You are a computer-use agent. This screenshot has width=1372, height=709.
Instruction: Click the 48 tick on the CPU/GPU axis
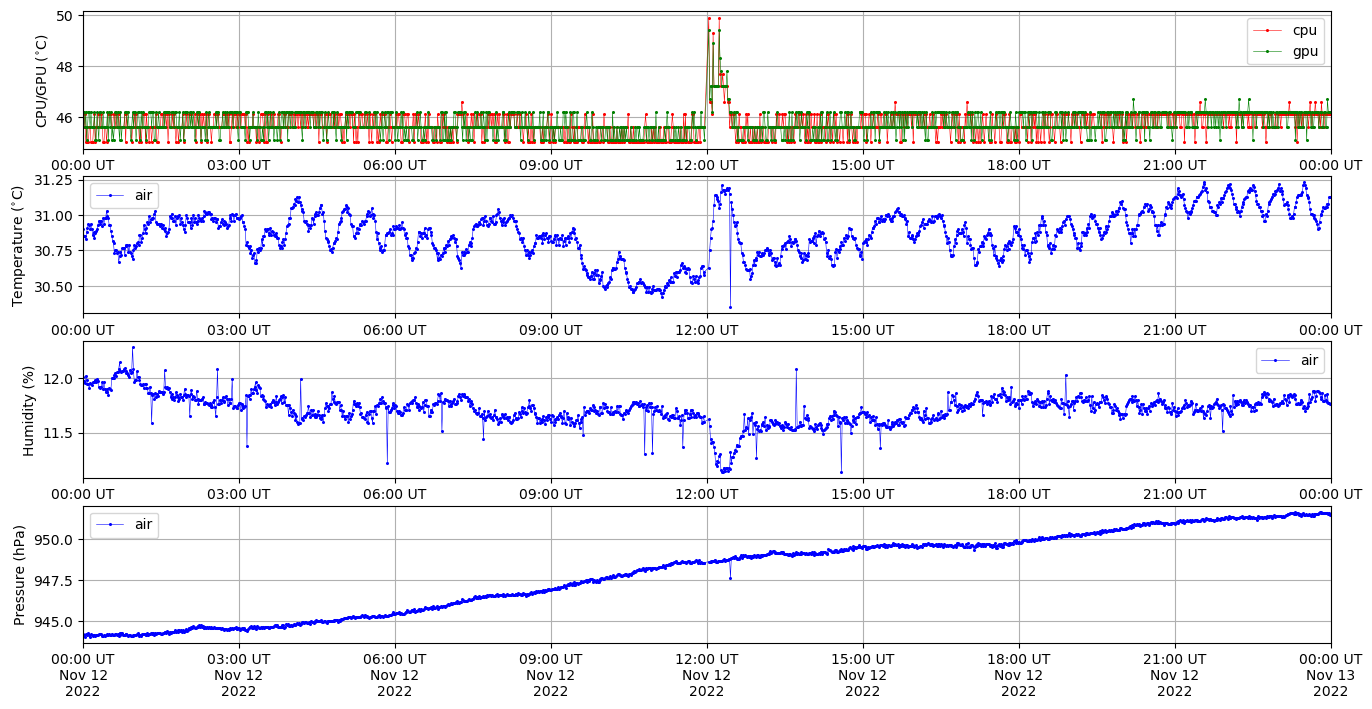click(x=65, y=67)
